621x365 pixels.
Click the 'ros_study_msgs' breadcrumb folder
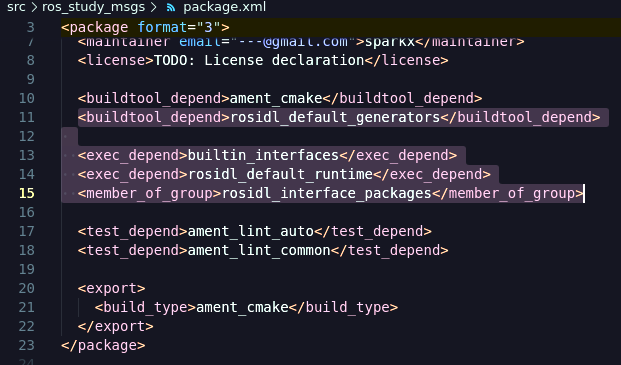tap(94, 7)
